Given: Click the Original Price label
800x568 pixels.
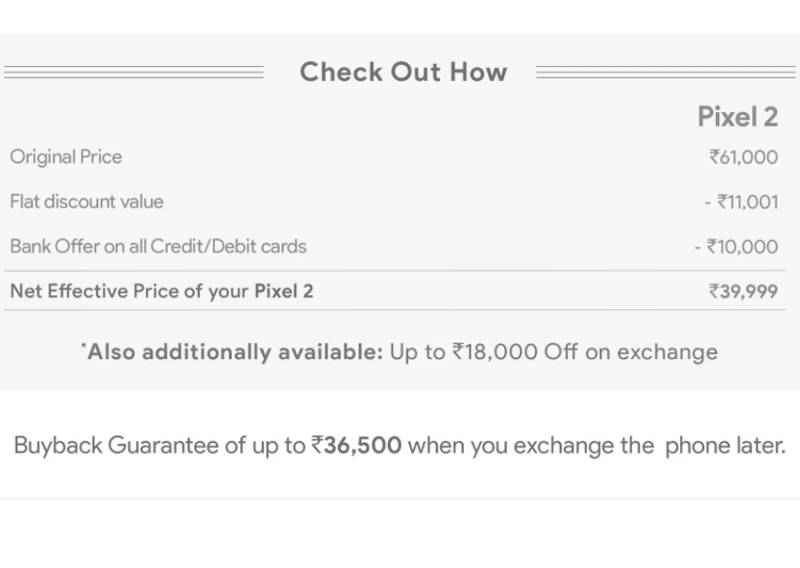Looking at the screenshot, I should pyautogui.click(x=66, y=157).
